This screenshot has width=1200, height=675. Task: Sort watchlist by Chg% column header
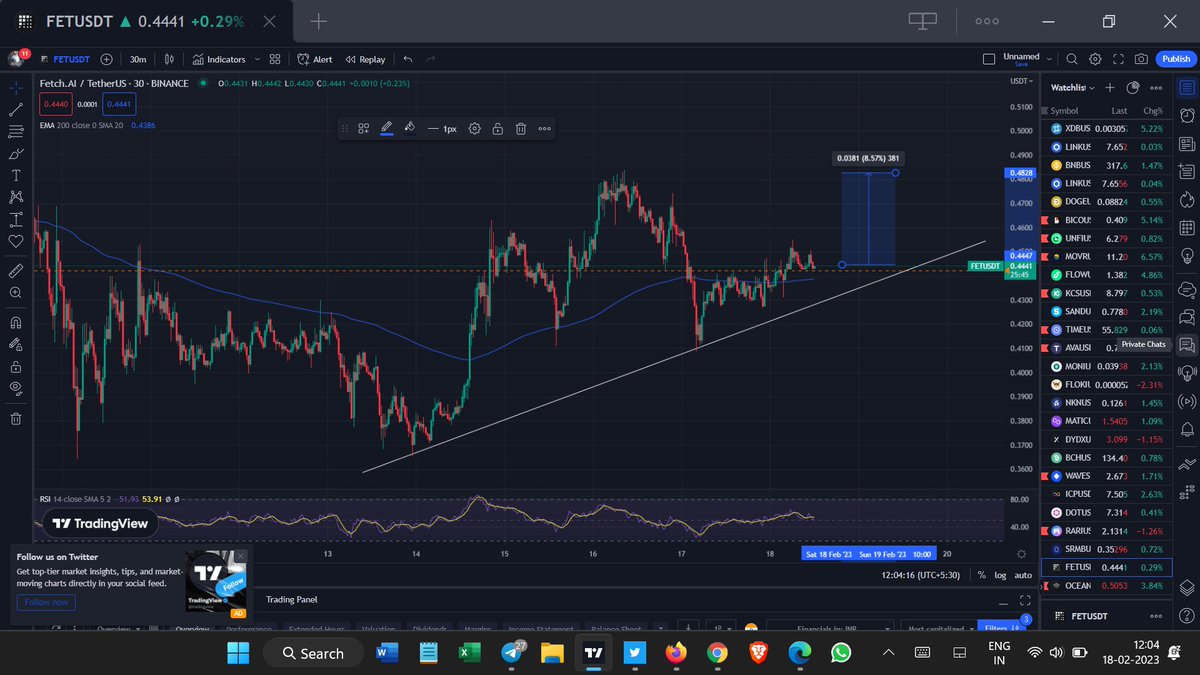coord(1153,111)
